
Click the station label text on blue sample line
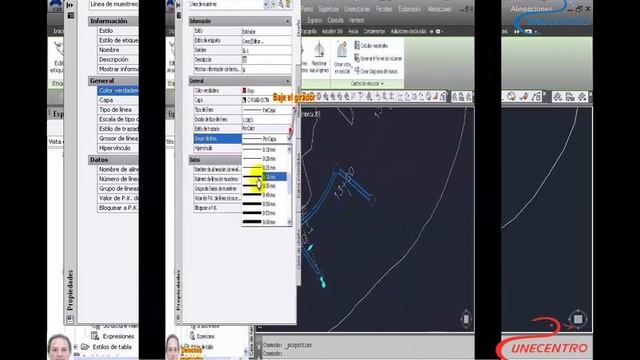click(345, 183)
